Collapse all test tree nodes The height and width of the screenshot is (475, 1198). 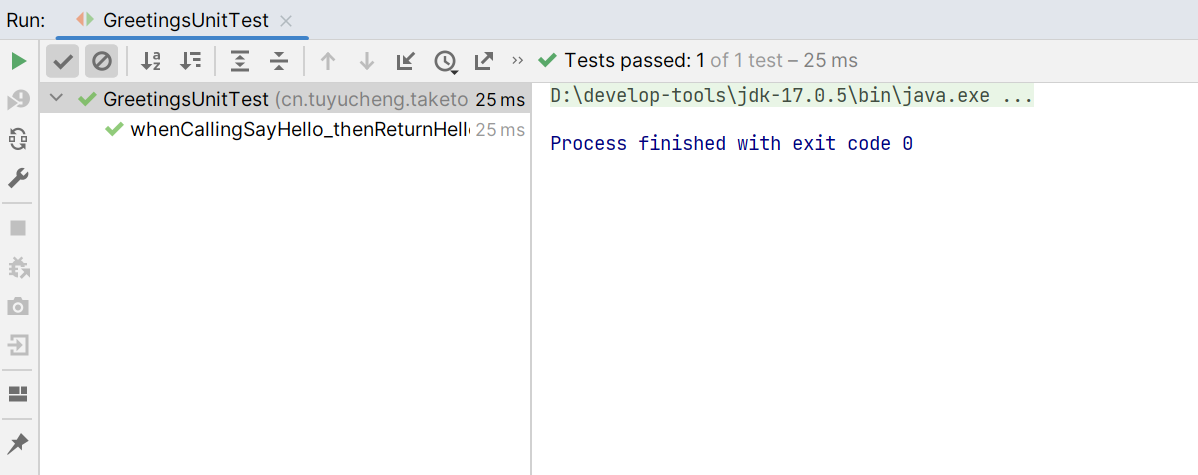280,61
